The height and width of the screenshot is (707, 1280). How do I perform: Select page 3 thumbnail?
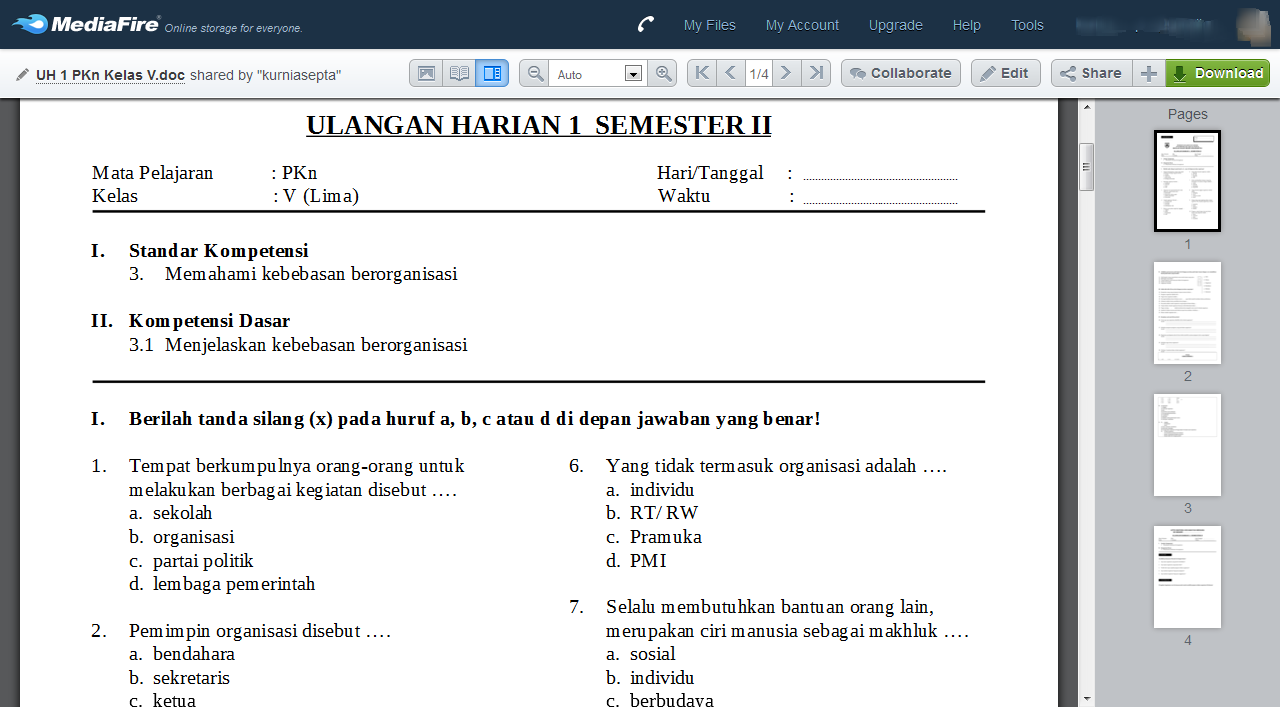pos(1187,445)
